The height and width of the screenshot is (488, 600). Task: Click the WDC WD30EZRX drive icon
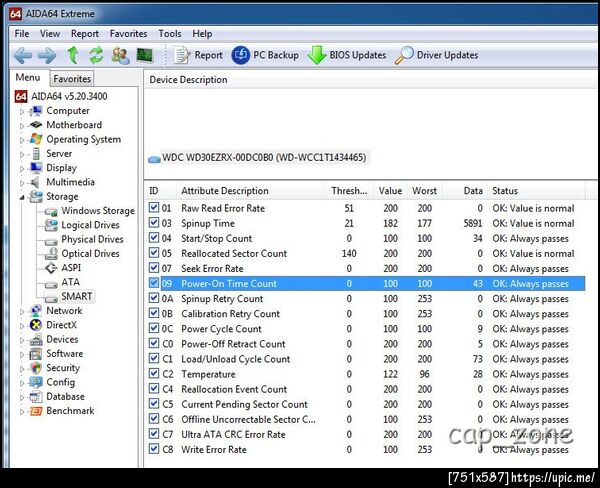pyautogui.click(x=154, y=159)
